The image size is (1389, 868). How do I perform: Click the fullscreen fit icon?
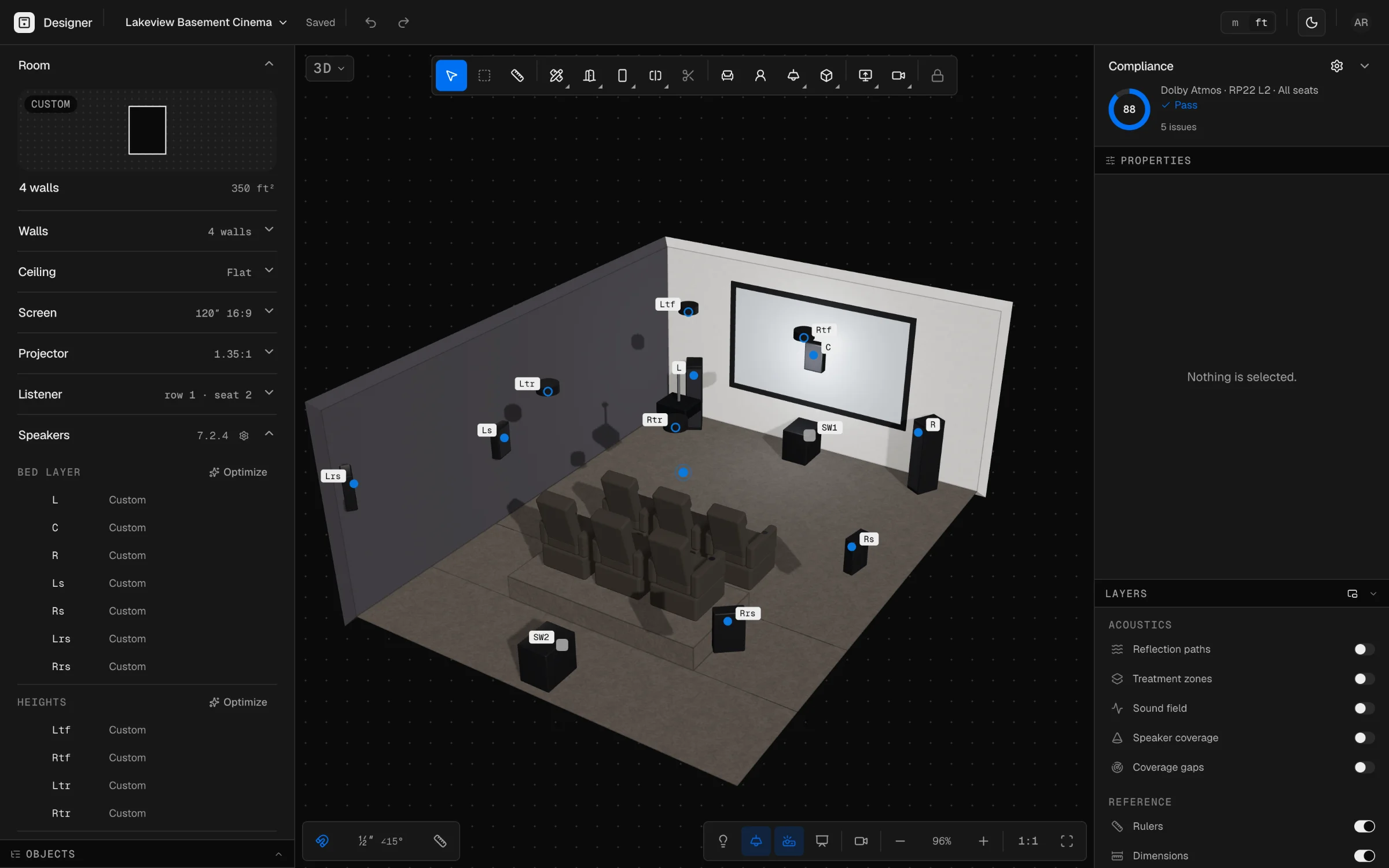click(x=1067, y=841)
